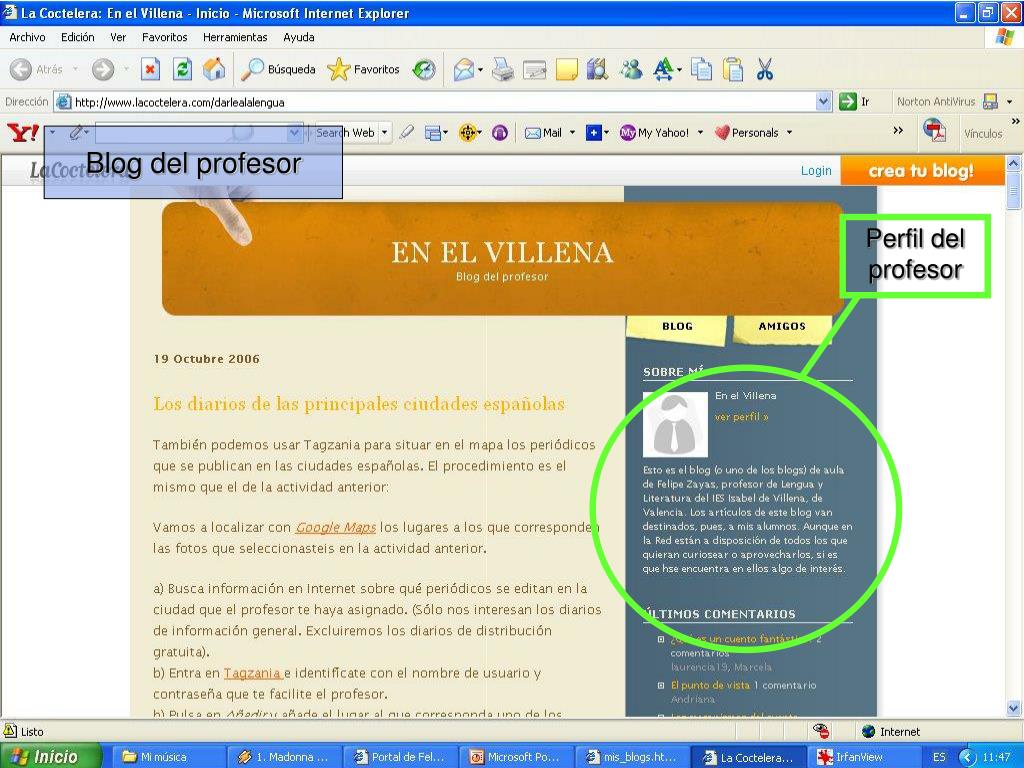1024x768 pixels.
Task: Click the My Yahoo! button
Action: [x=654, y=133]
